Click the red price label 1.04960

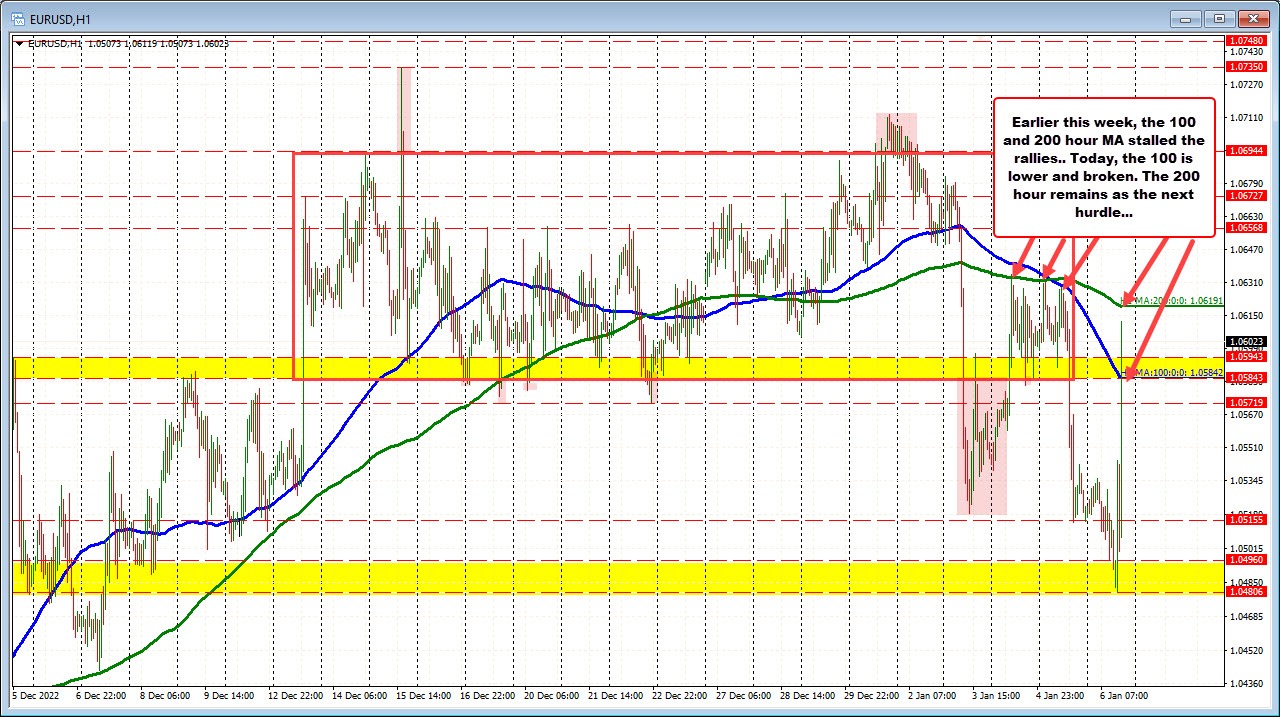1246,560
